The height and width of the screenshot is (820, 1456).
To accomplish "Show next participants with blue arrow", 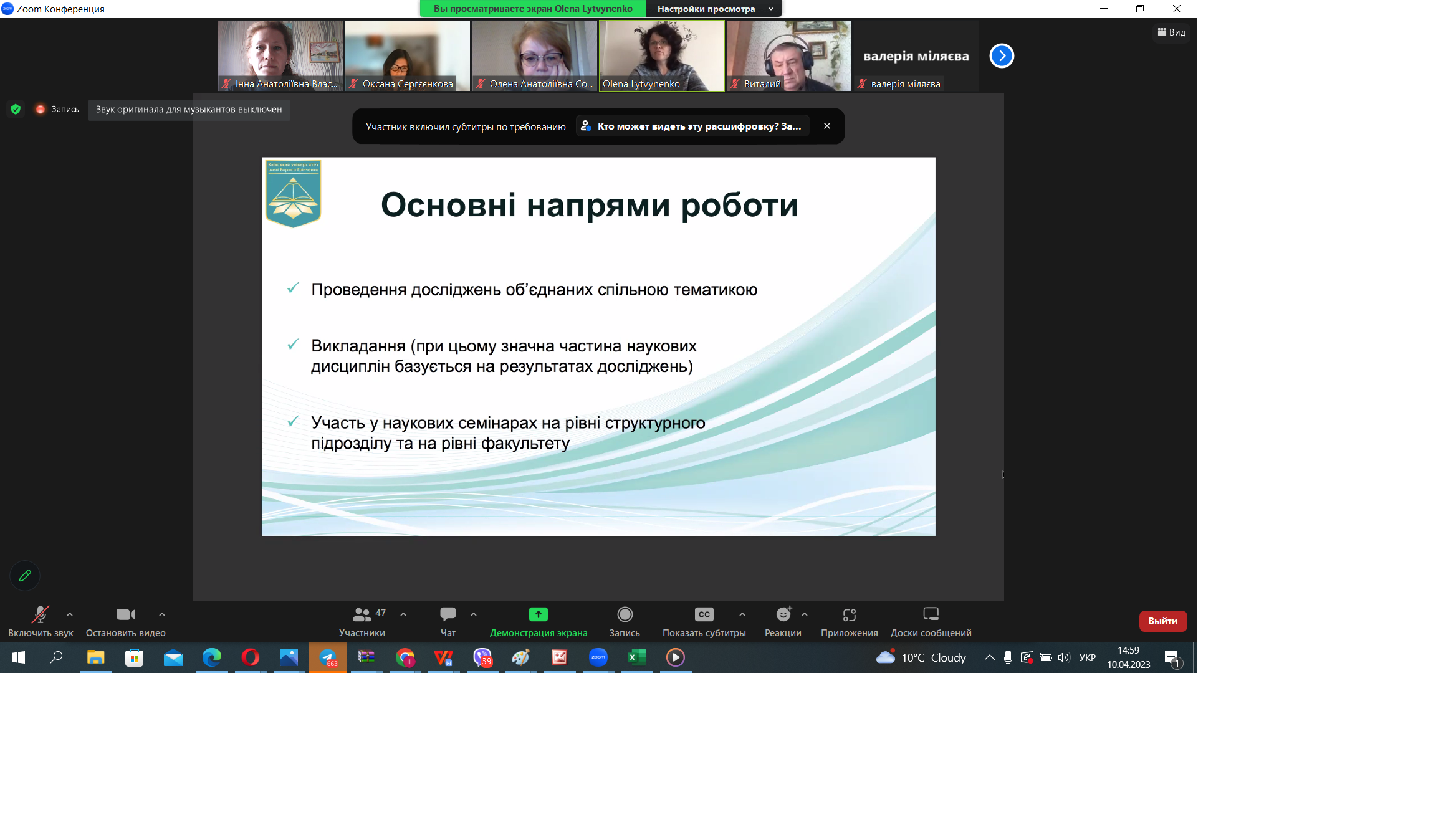I will click(x=1002, y=56).
